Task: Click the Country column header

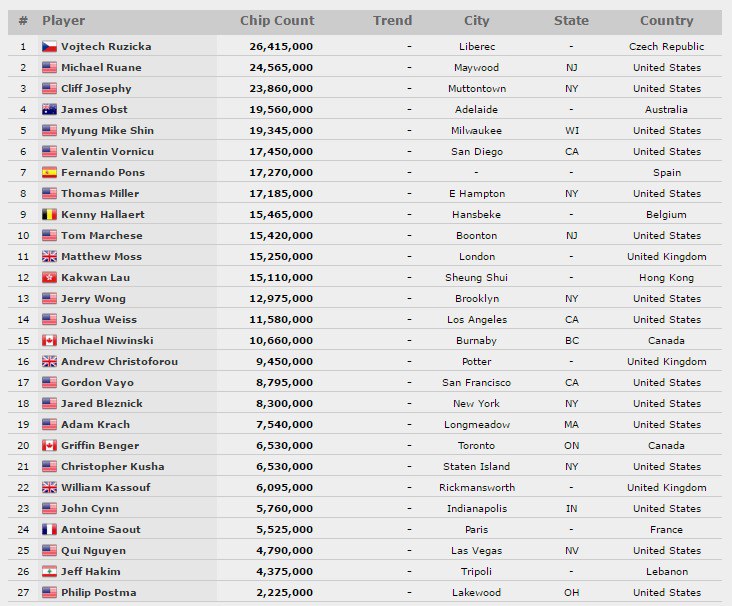Action: (x=666, y=21)
